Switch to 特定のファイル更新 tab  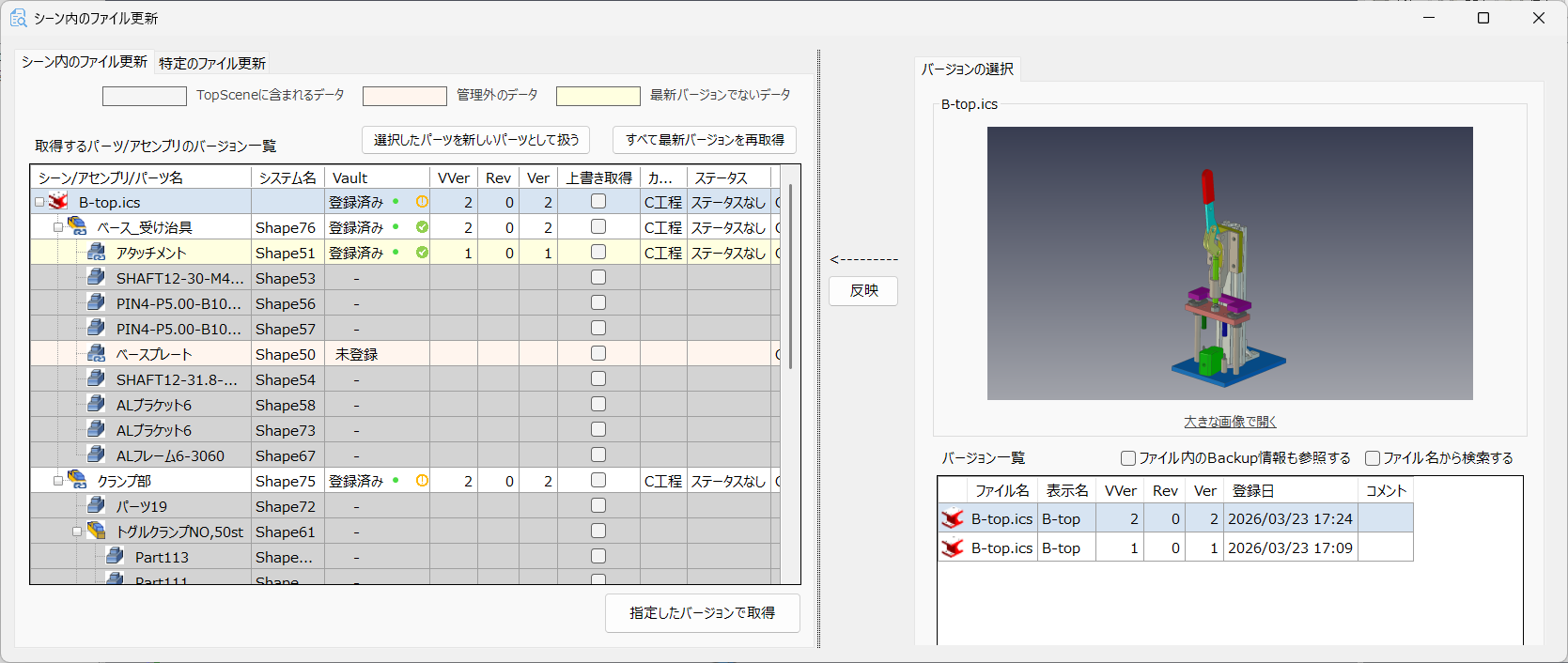tap(212, 63)
